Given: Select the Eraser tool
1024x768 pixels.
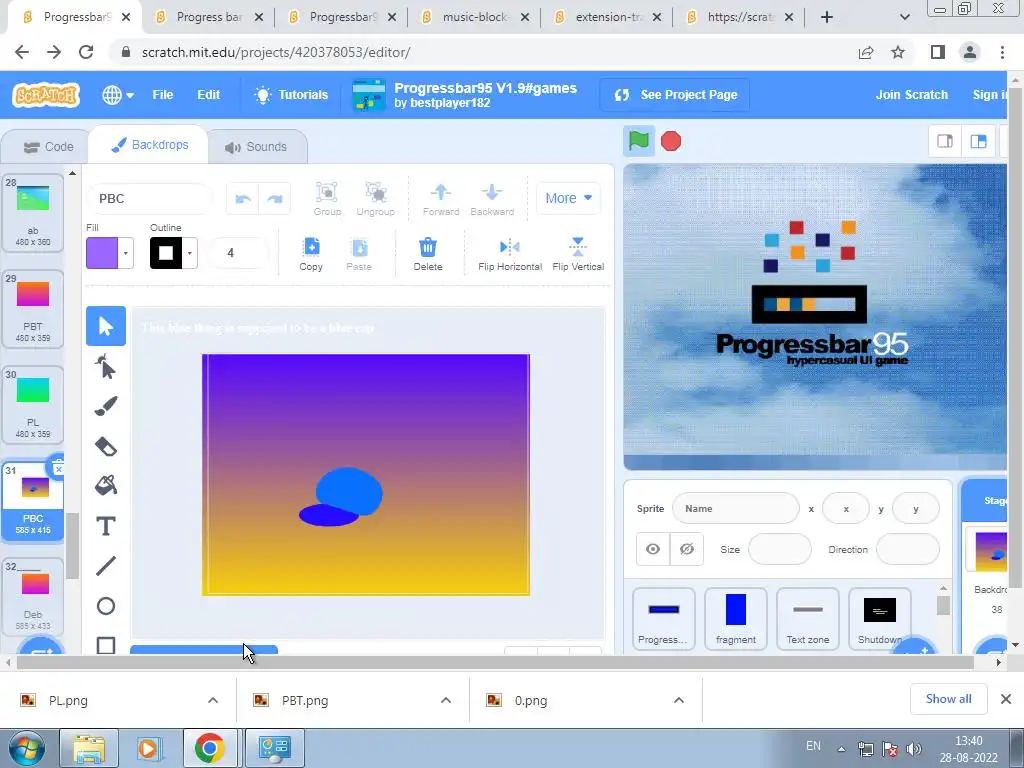Looking at the screenshot, I should [x=106, y=447].
